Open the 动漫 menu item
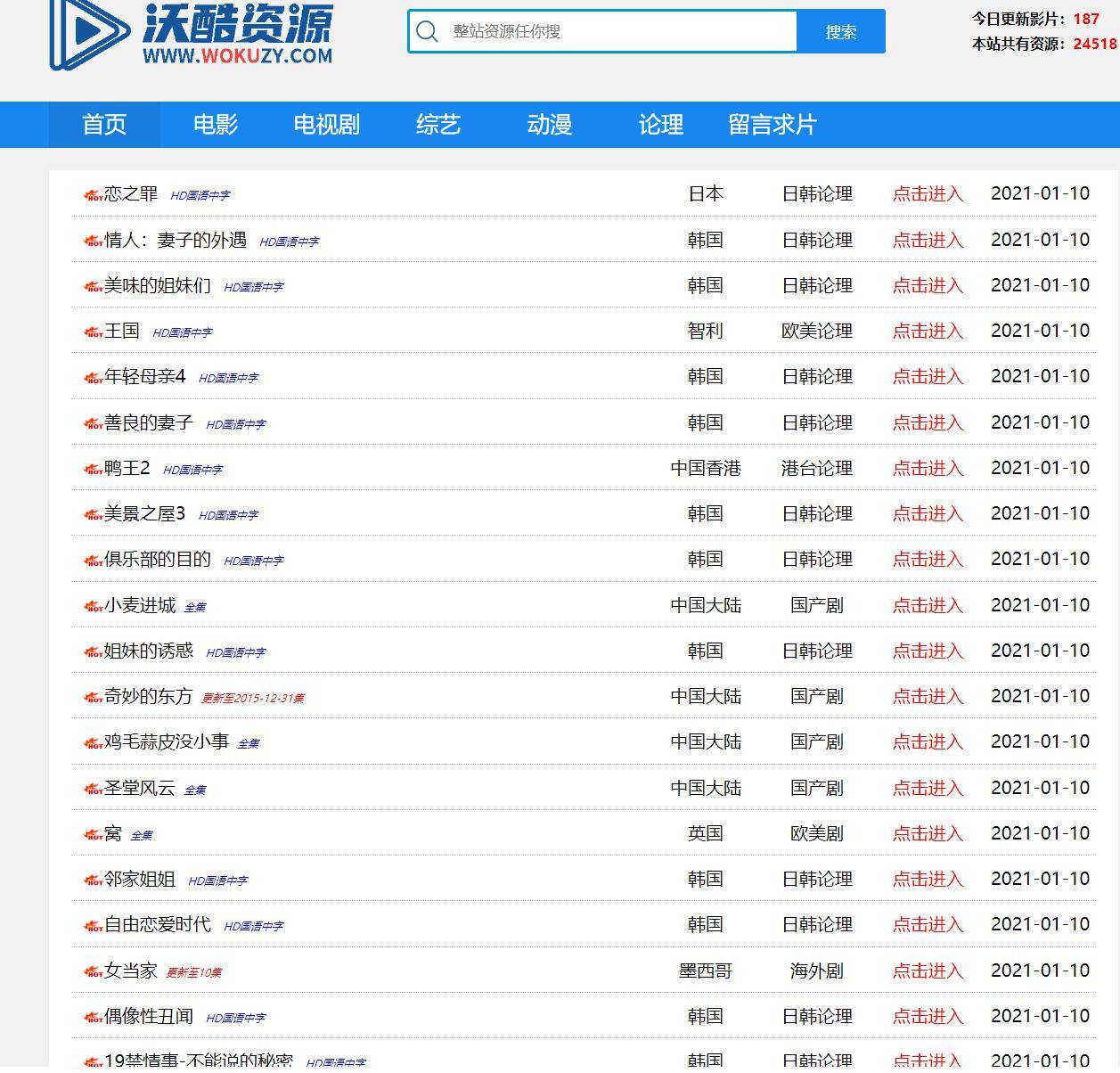1120x1073 pixels. click(550, 125)
